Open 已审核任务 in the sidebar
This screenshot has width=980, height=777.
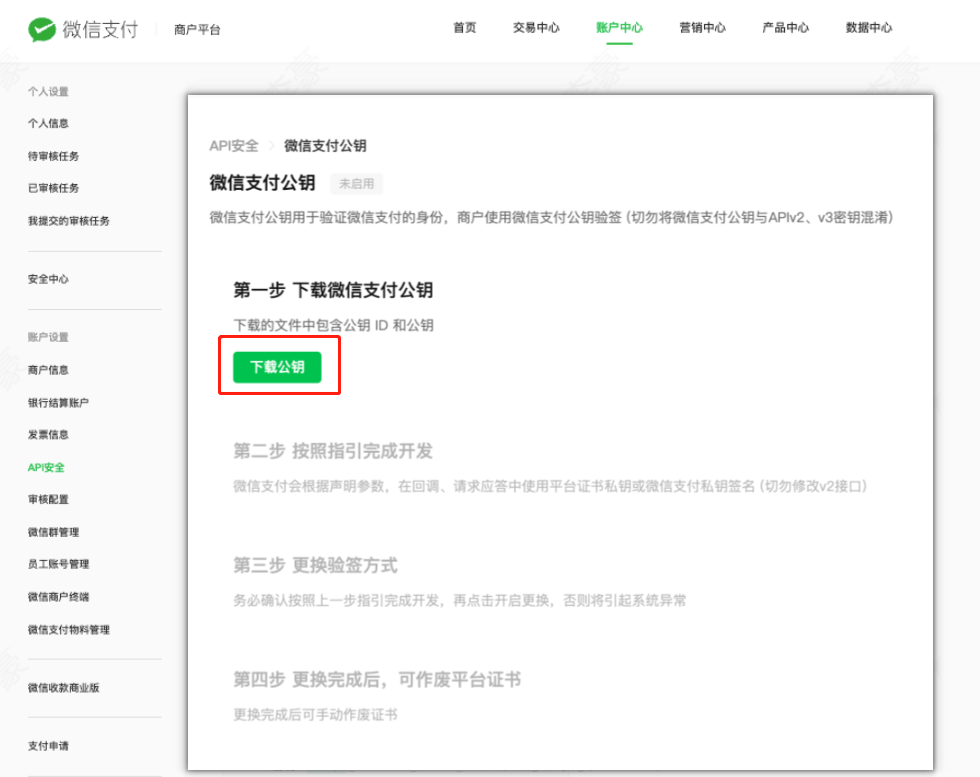(53, 188)
